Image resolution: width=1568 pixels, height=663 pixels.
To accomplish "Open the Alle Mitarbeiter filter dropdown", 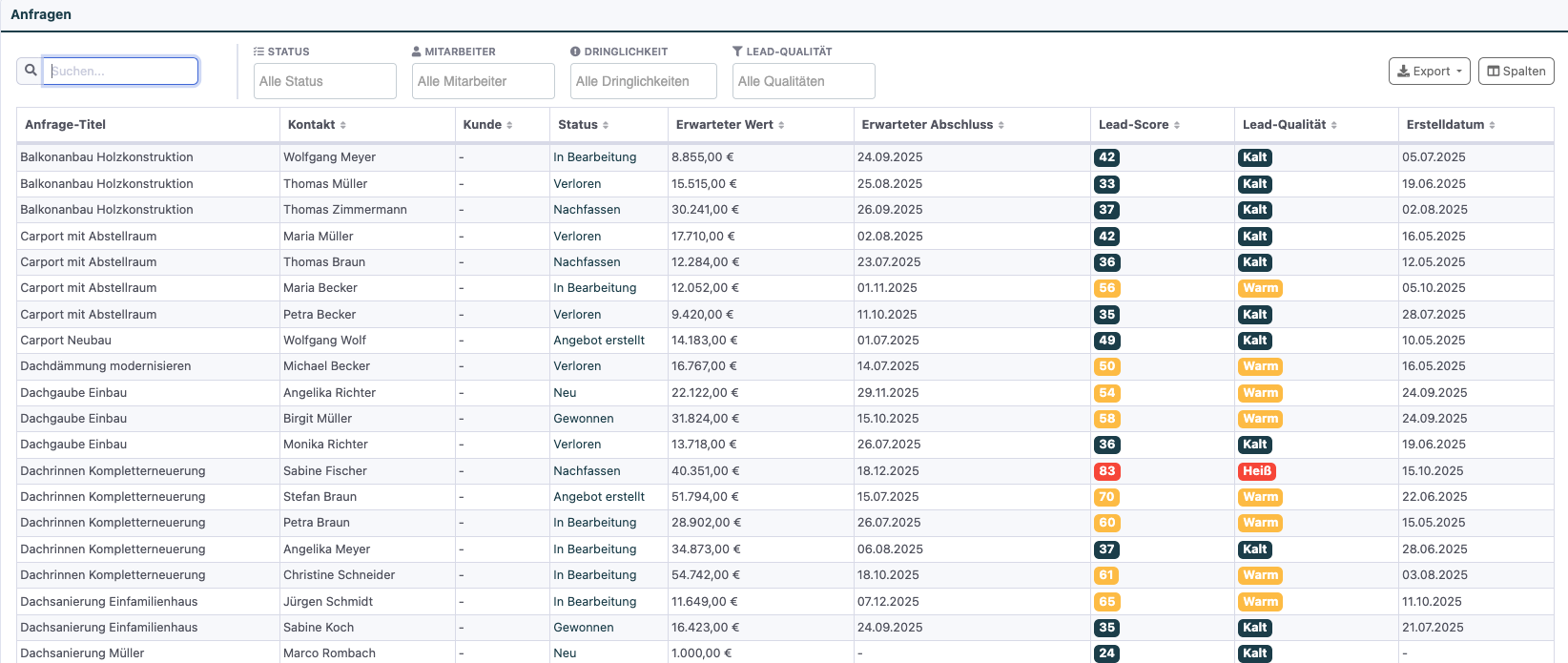I will [x=484, y=81].
